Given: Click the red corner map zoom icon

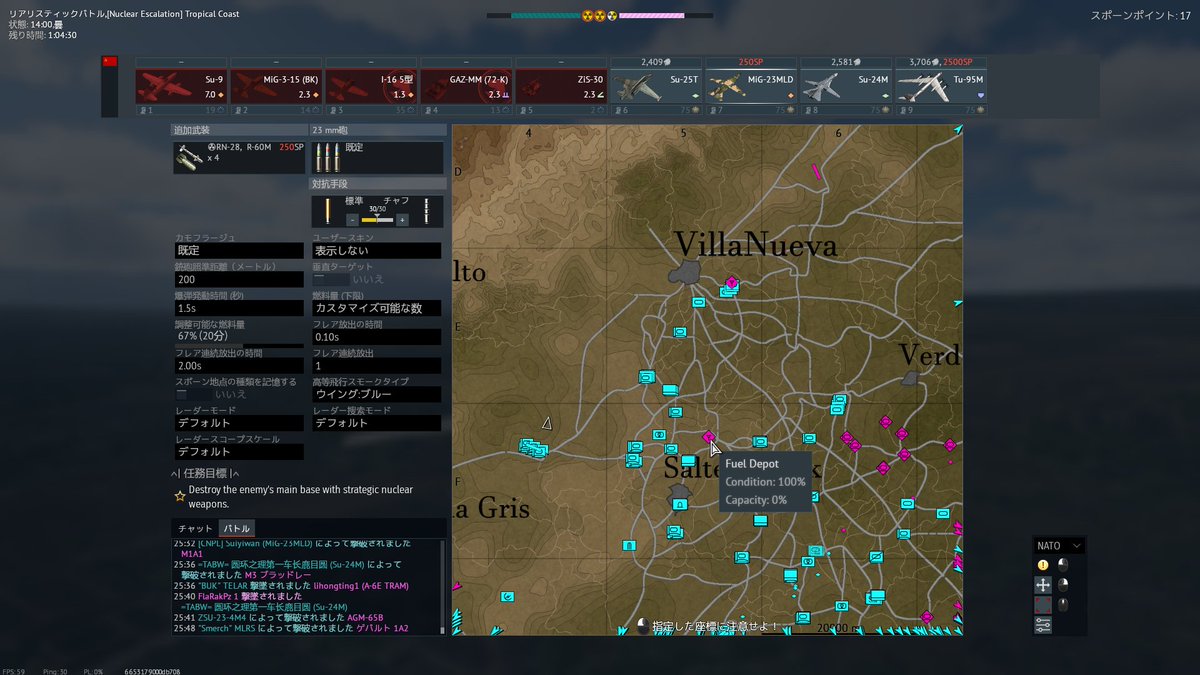Looking at the screenshot, I should [x=1043, y=605].
